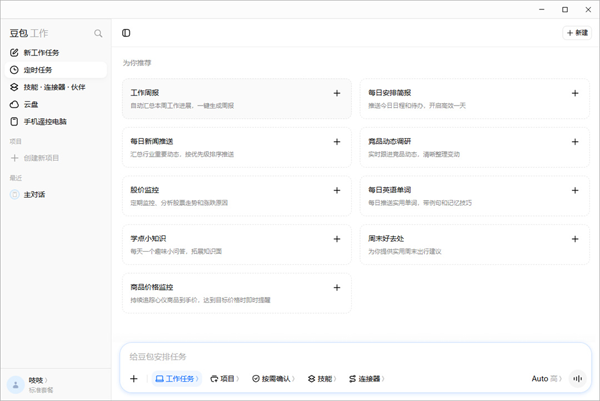Select the 学点小知识 card title
The image size is (600, 401).
148,238
